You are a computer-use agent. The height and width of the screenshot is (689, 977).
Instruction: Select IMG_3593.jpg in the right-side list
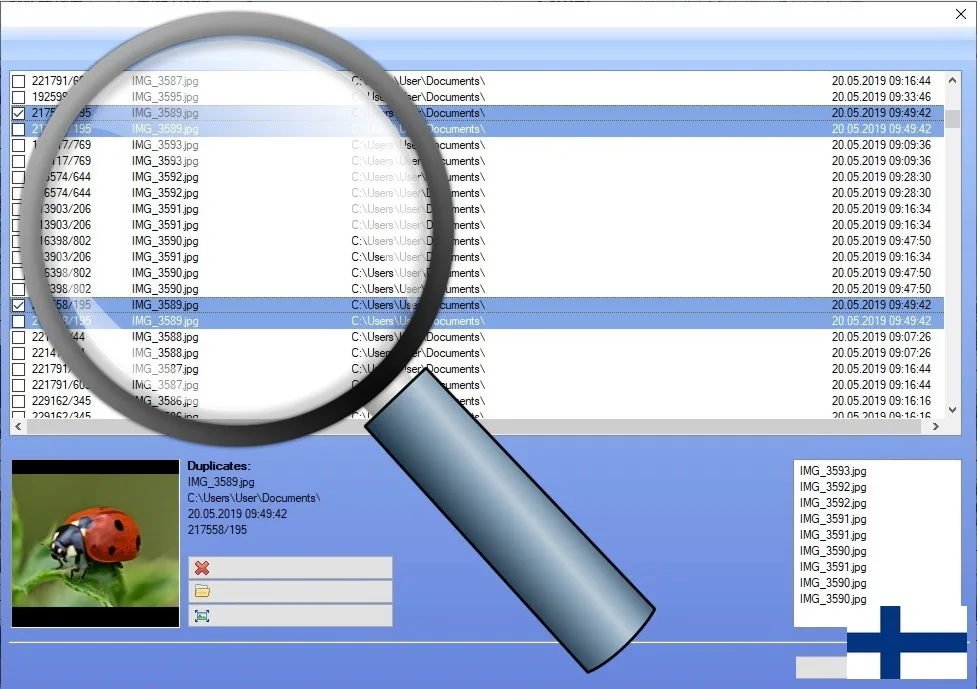click(832, 471)
